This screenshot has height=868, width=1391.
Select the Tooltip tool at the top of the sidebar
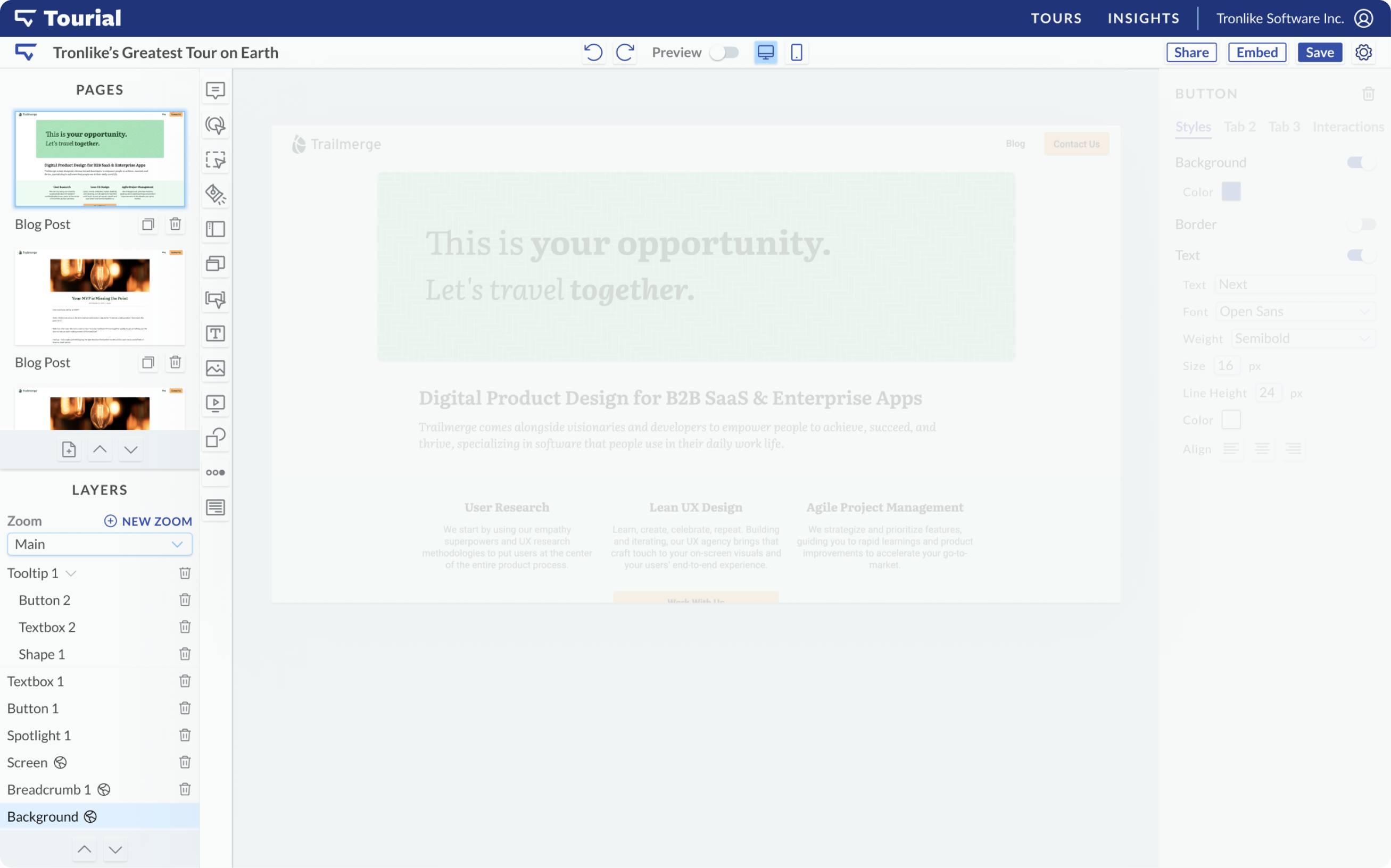(216, 90)
